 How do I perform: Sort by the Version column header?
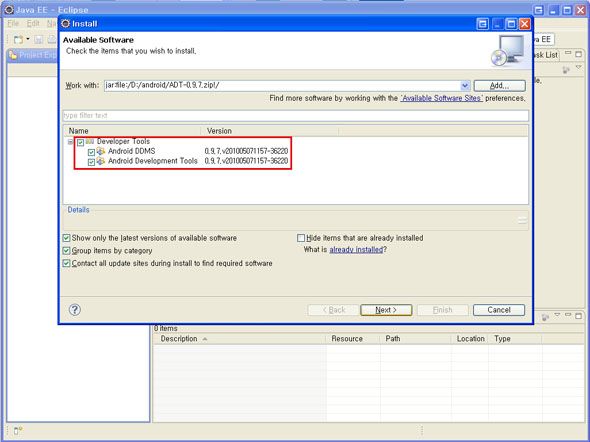[x=270, y=131]
